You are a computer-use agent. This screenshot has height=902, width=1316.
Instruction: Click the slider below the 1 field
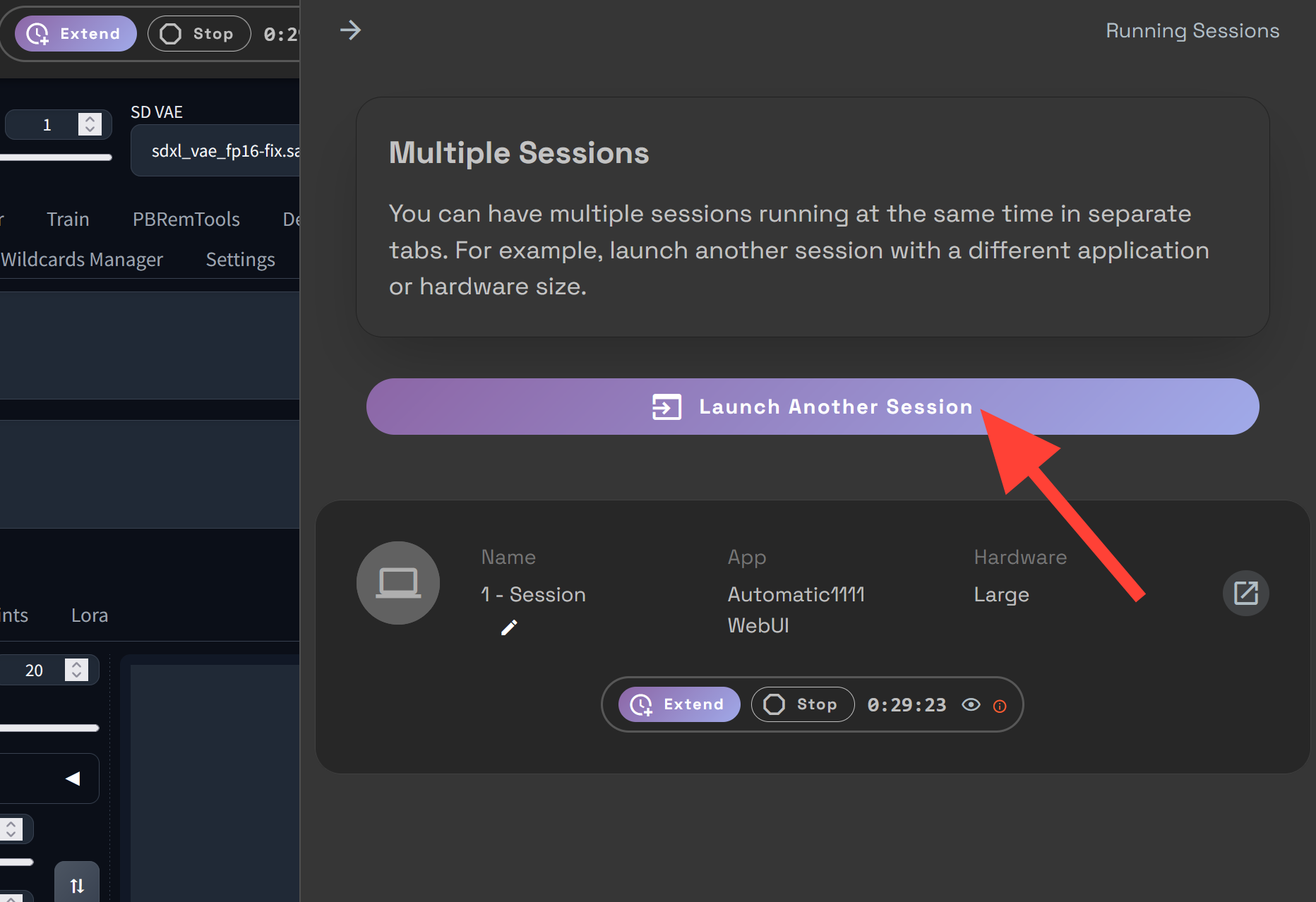tap(56, 157)
